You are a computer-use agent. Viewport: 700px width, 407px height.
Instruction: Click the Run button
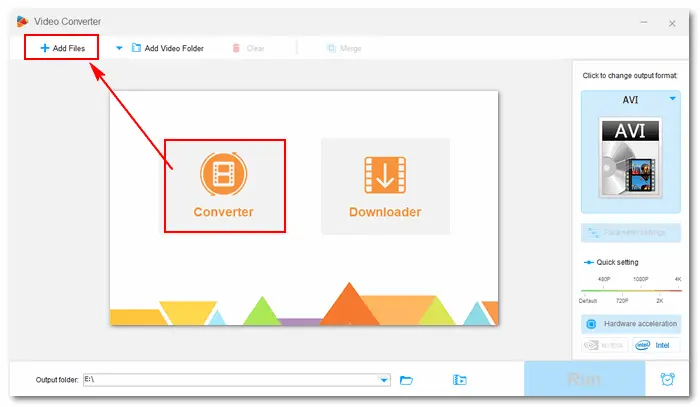(584, 379)
